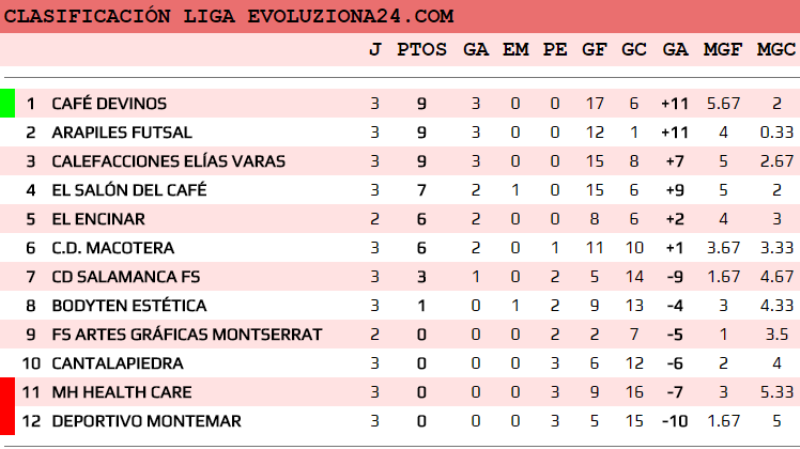Click the green marker beside position 1
The width and height of the screenshot is (800, 449).
click(x=7, y=103)
